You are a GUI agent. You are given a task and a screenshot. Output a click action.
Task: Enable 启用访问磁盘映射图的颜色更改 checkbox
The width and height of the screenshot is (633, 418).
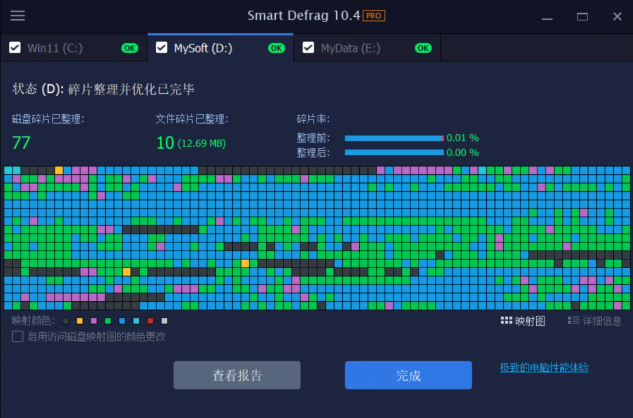[x=17, y=336]
